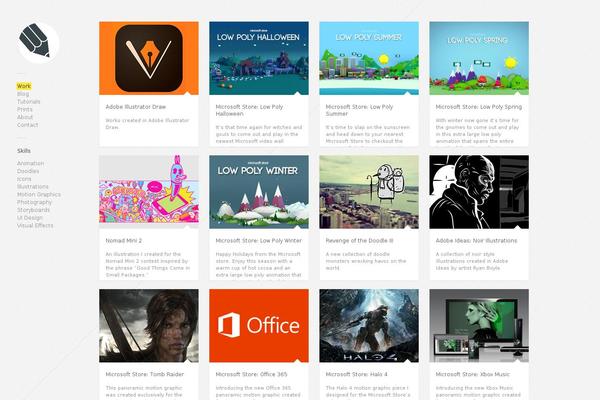Filter by Illustrations skill
Screen dimensions: 600x400
point(33,187)
